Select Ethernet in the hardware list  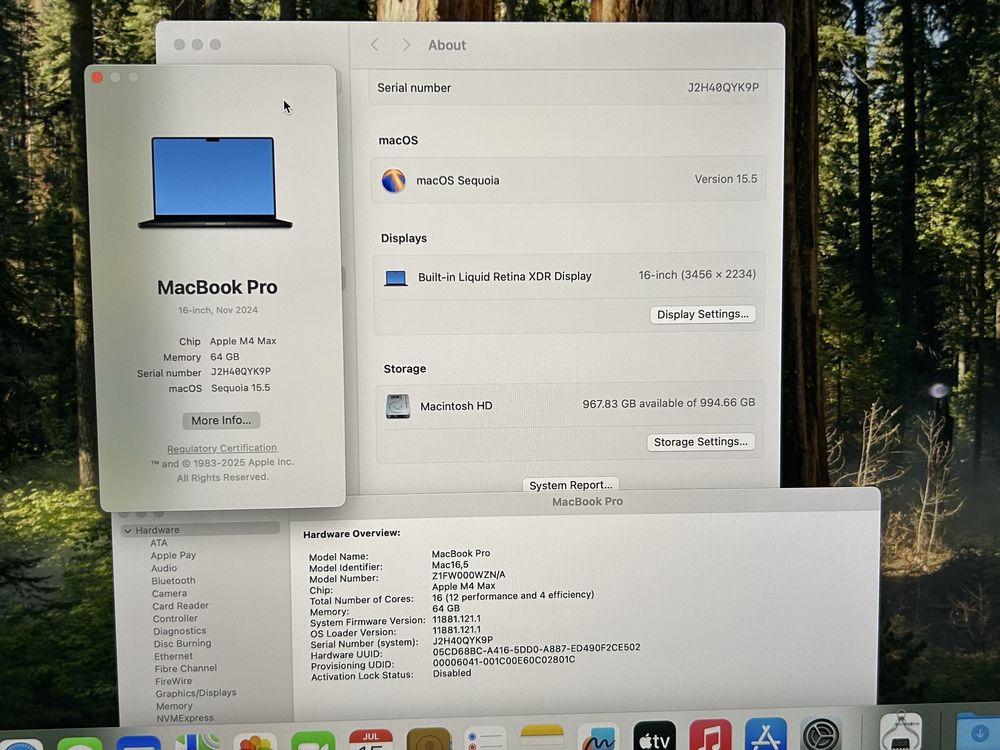[173, 656]
